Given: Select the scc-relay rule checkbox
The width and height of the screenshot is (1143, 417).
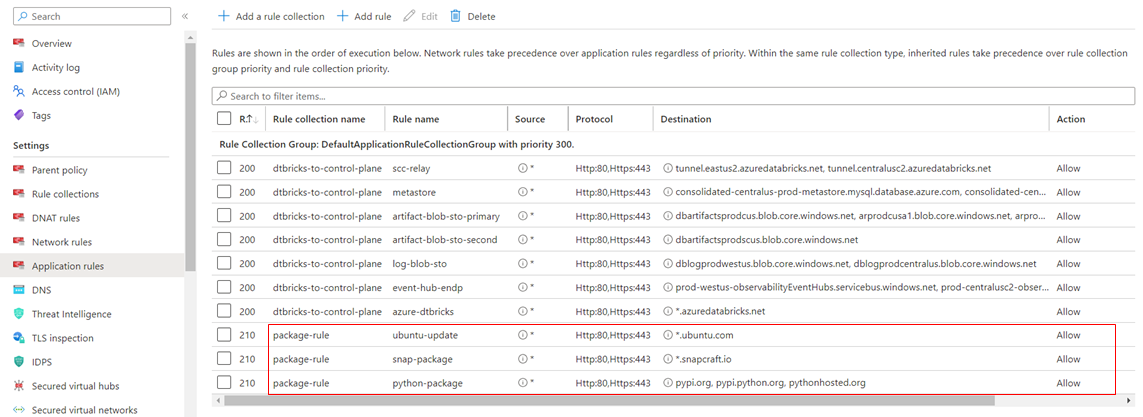Looking at the screenshot, I should pyautogui.click(x=224, y=168).
